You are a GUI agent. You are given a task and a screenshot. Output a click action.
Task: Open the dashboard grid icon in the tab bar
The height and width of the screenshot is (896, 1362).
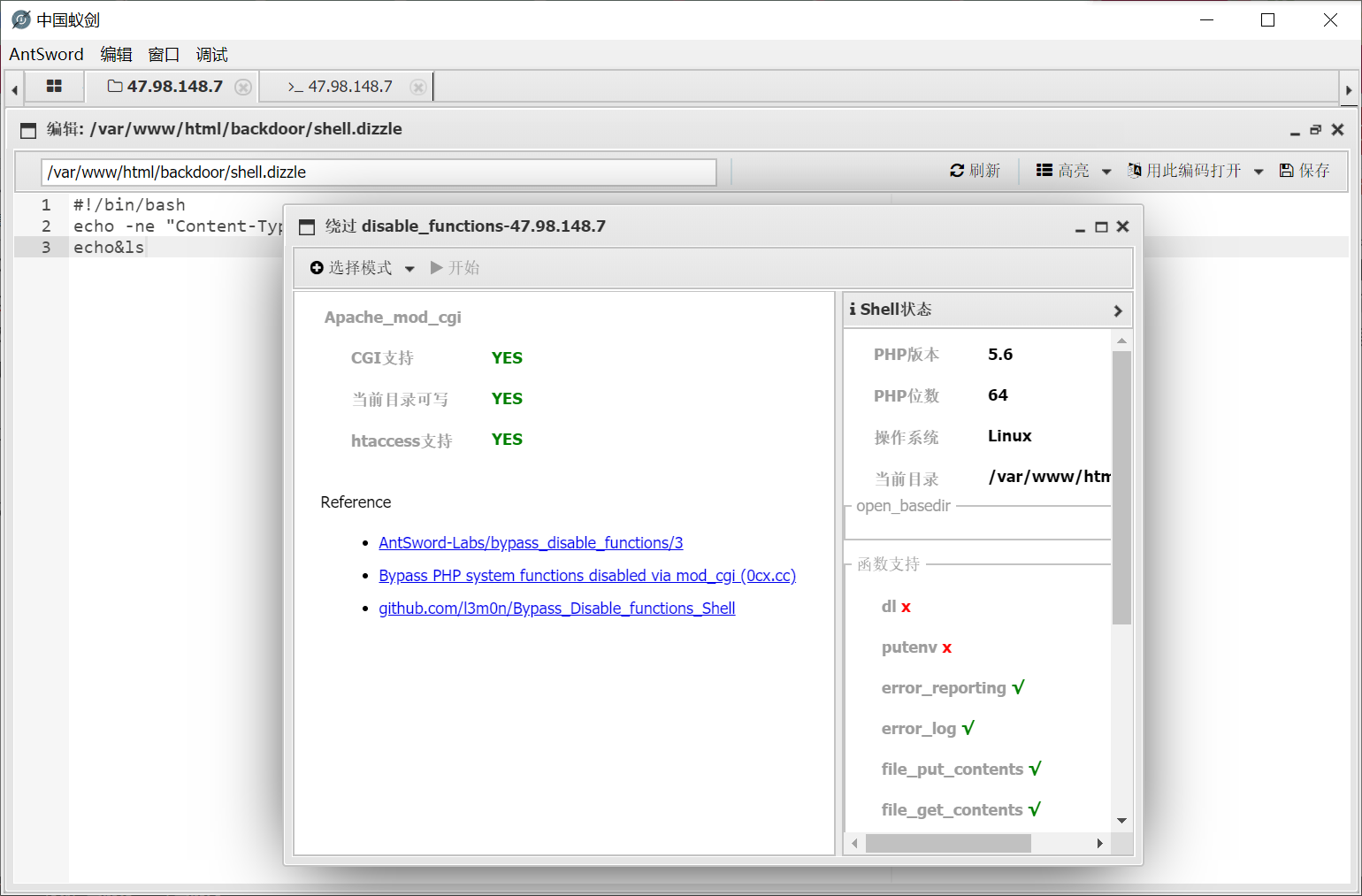pos(54,86)
